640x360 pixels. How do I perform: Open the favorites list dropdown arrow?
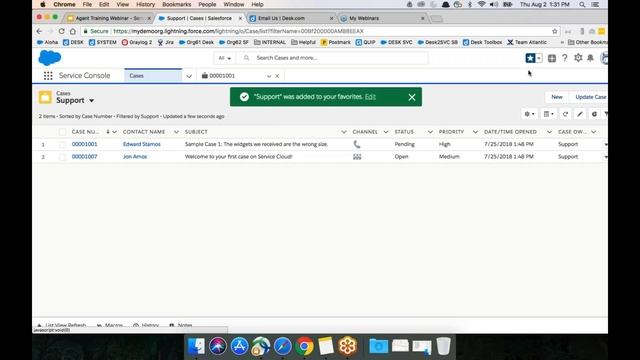pyautogui.click(x=539, y=58)
